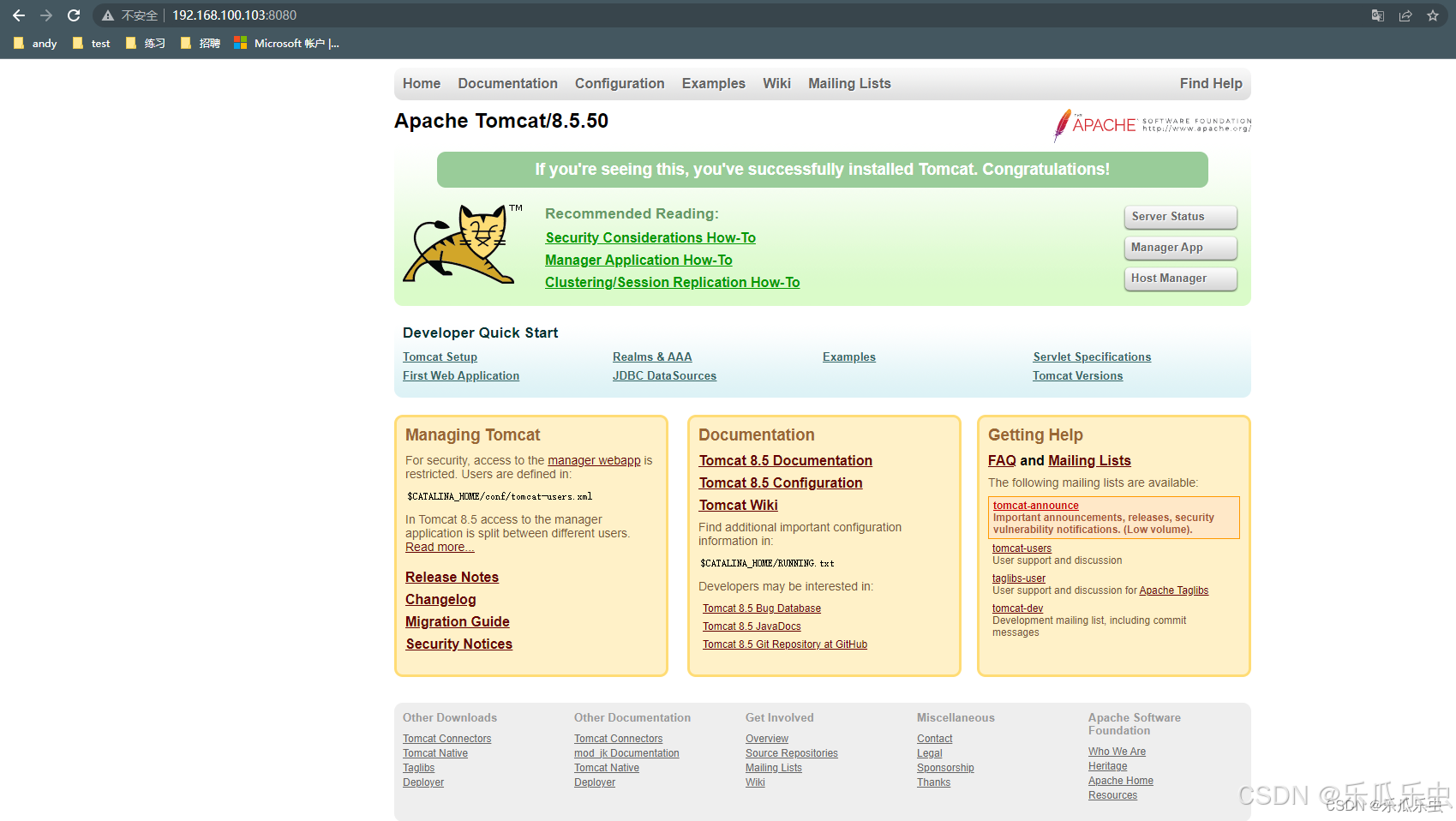1456x821 pixels.
Task: Click the translate page icon
Action: 1378,15
